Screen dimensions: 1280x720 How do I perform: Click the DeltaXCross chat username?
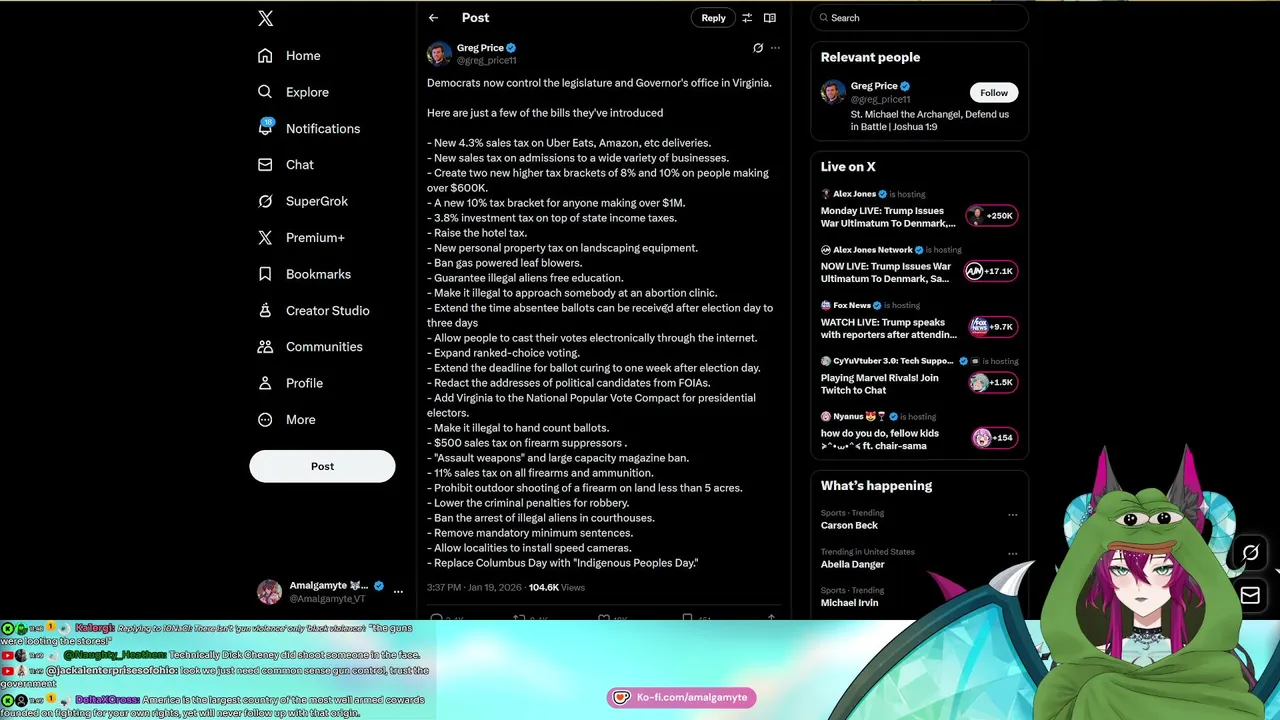pos(107,700)
